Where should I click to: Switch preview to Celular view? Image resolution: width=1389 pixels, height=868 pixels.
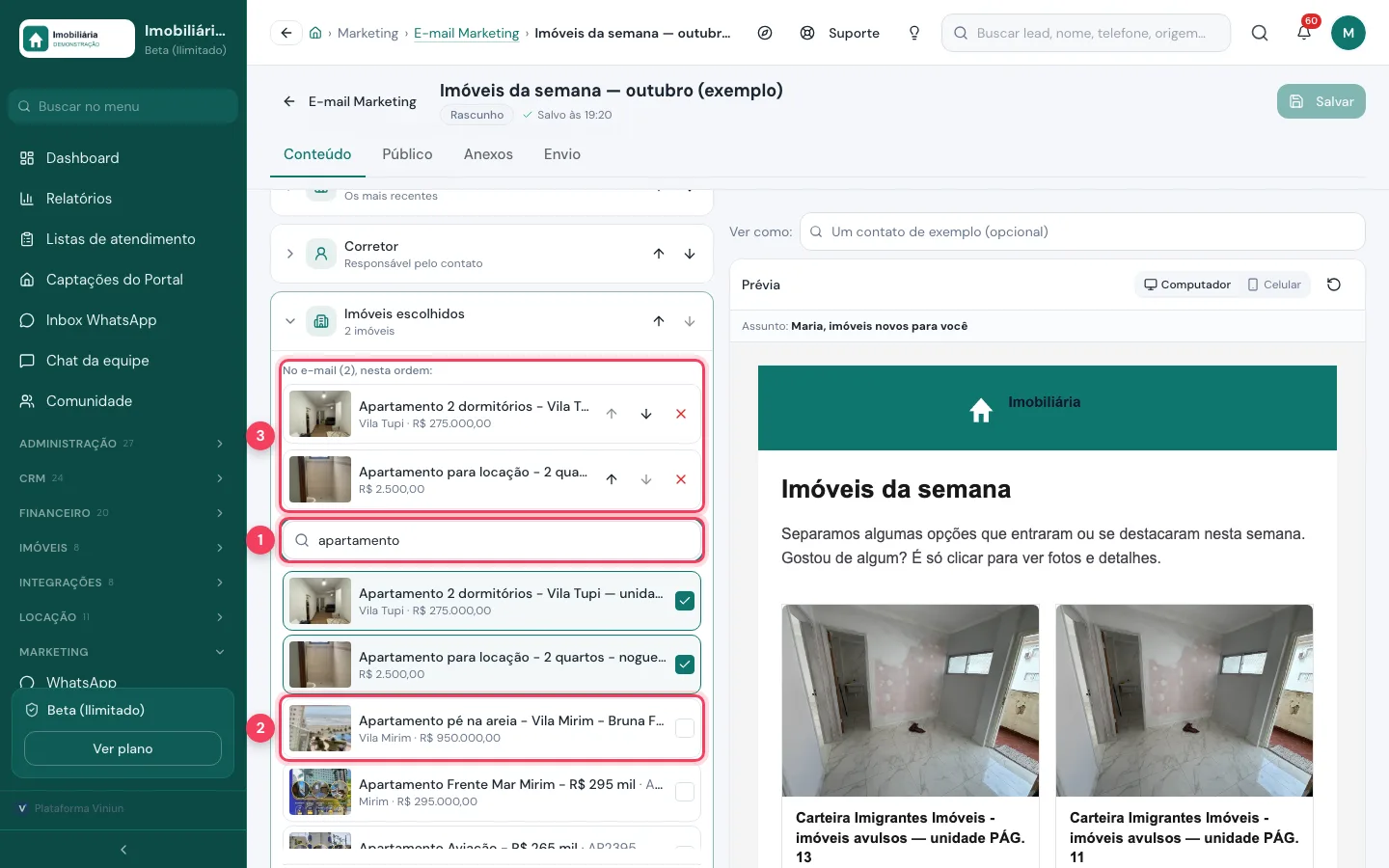(1274, 285)
